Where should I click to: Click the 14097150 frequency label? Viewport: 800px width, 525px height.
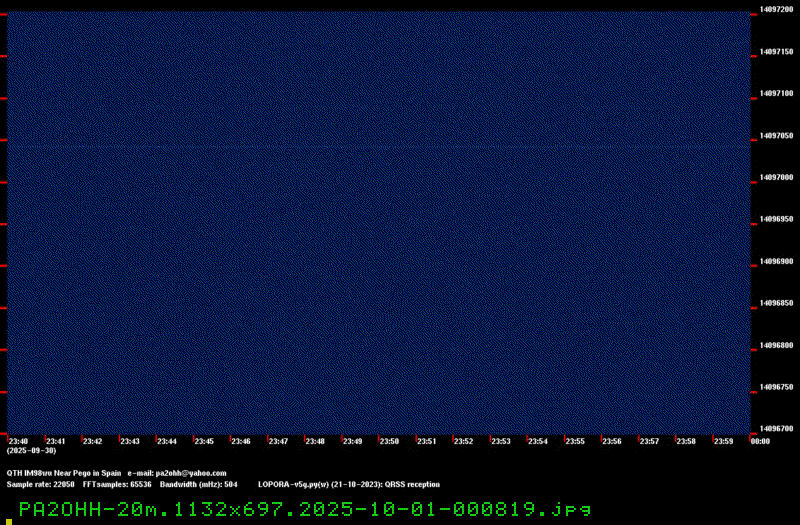coord(777,52)
